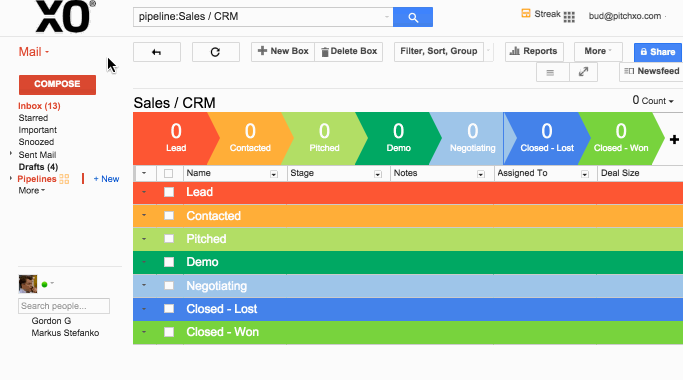The height and width of the screenshot is (380, 683).
Task: Open the Inbox (13) folder
Action: coord(39,106)
